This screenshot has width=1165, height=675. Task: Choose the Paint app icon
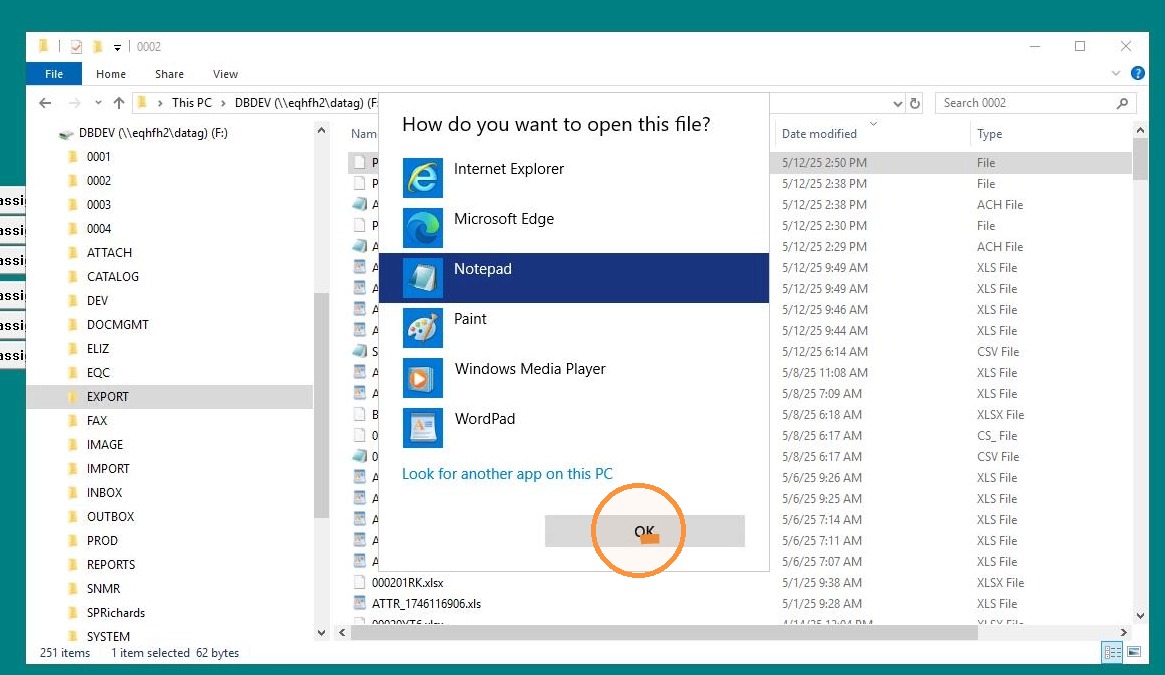tap(423, 328)
